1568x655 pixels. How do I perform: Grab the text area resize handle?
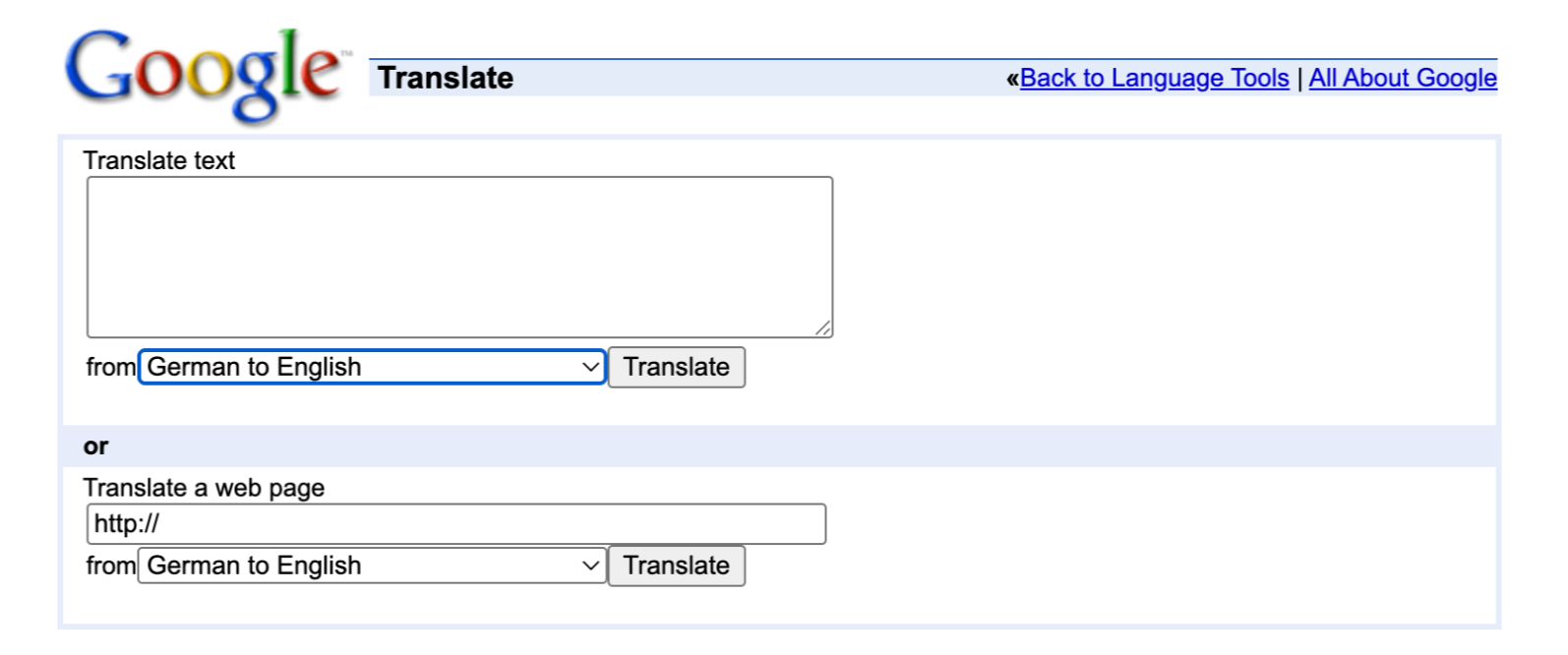pos(823,328)
